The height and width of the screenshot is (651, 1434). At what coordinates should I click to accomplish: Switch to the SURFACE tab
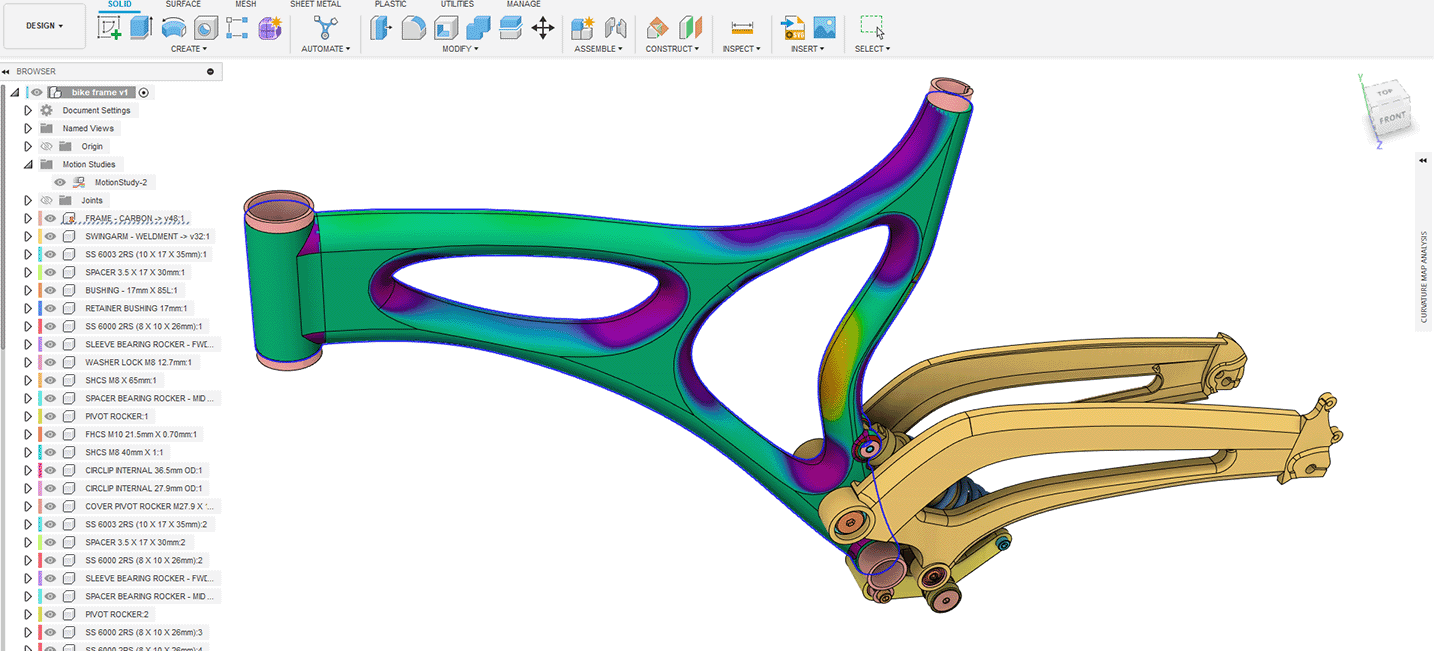183,4
